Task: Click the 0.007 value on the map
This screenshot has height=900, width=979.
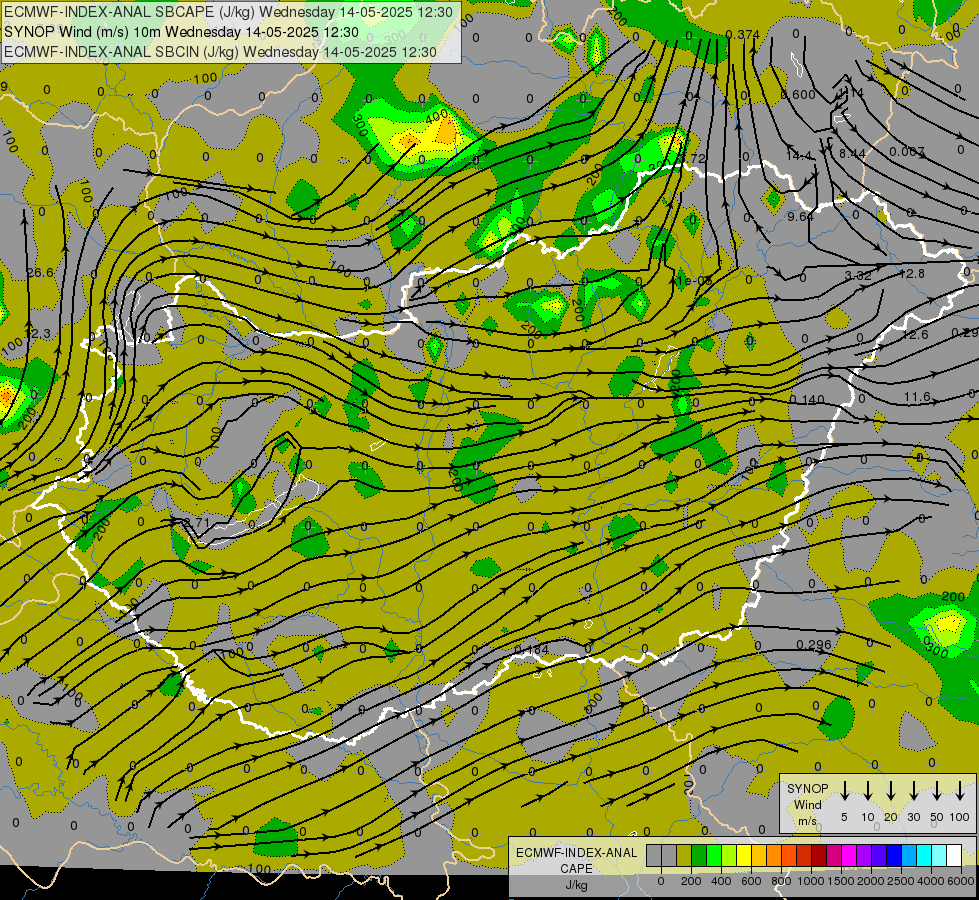Action: (x=907, y=152)
